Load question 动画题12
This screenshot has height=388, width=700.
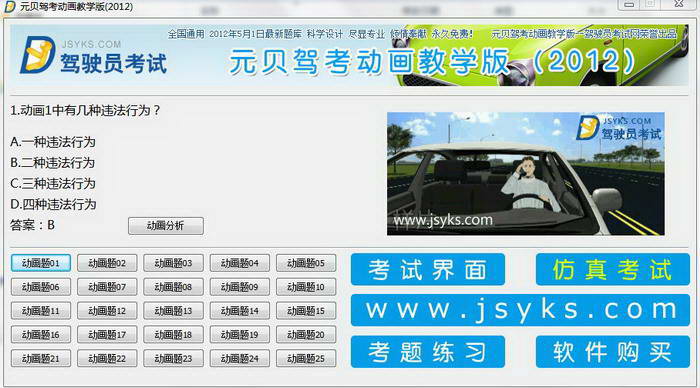pos(107,311)
